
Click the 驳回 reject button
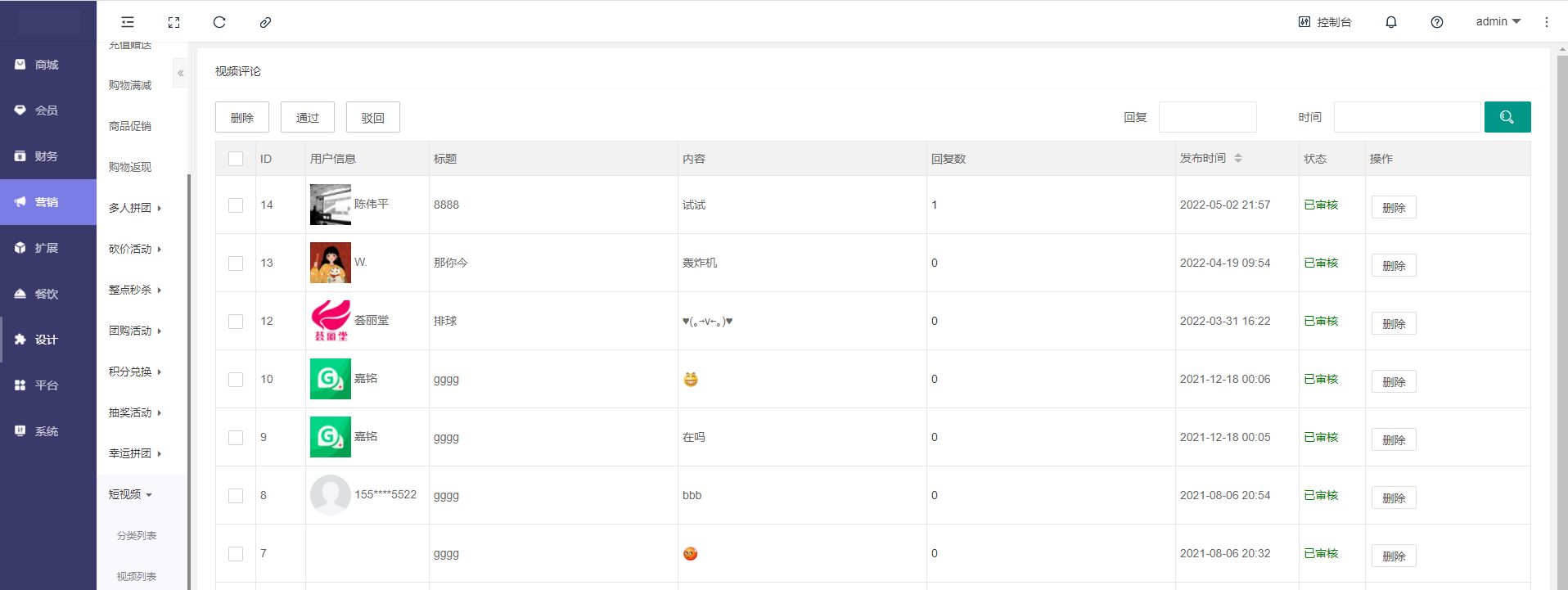pos(373,118)
